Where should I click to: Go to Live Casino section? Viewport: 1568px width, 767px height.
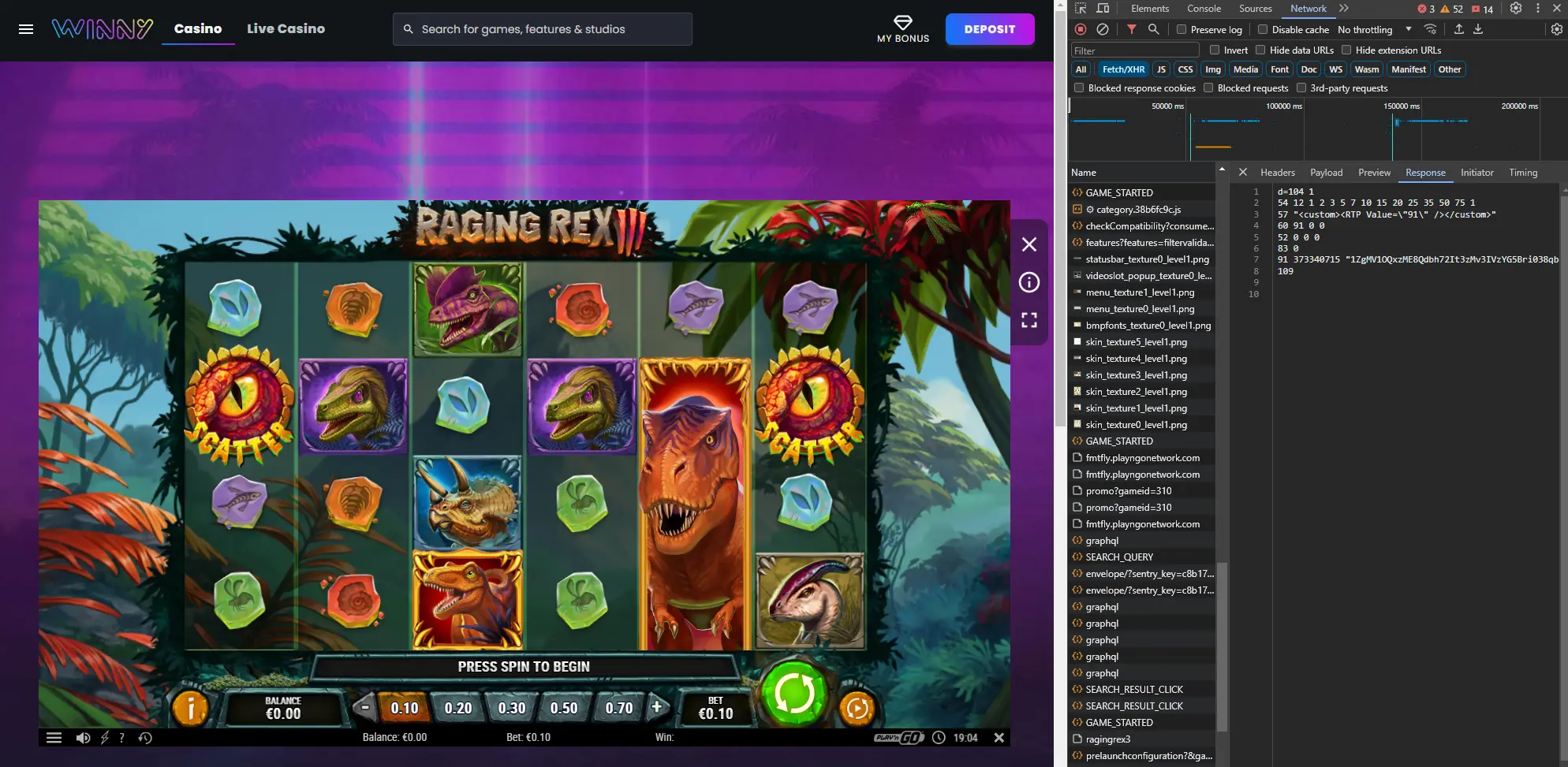coord(286,28)
